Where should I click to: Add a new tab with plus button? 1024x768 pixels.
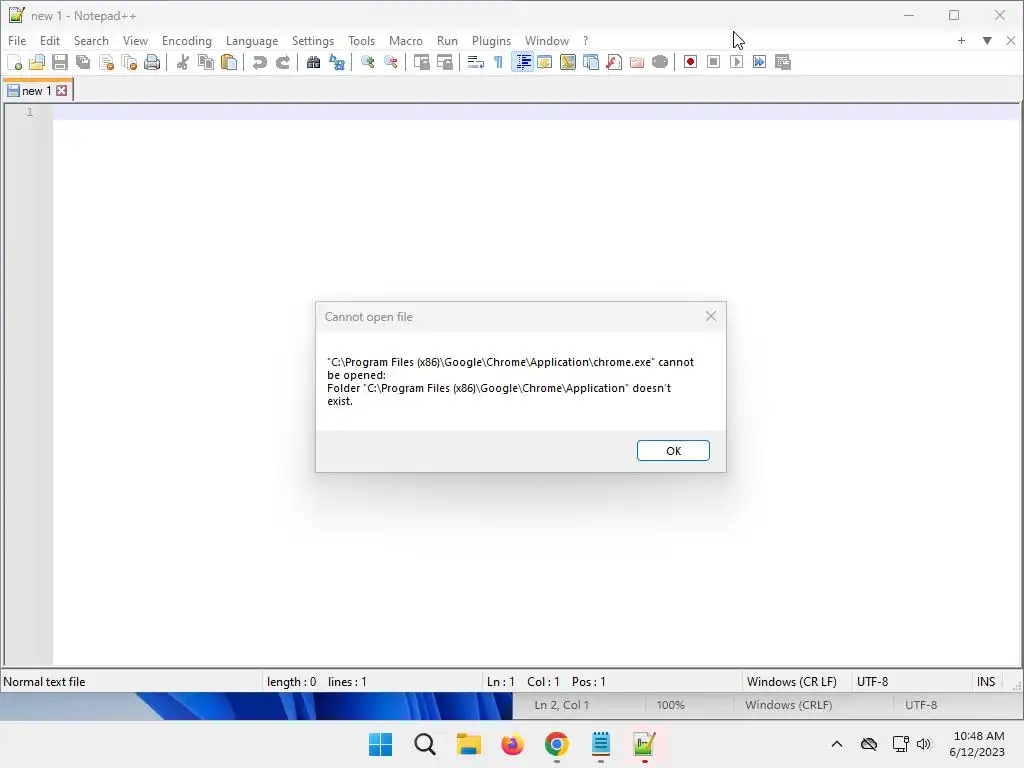point(961,40)
